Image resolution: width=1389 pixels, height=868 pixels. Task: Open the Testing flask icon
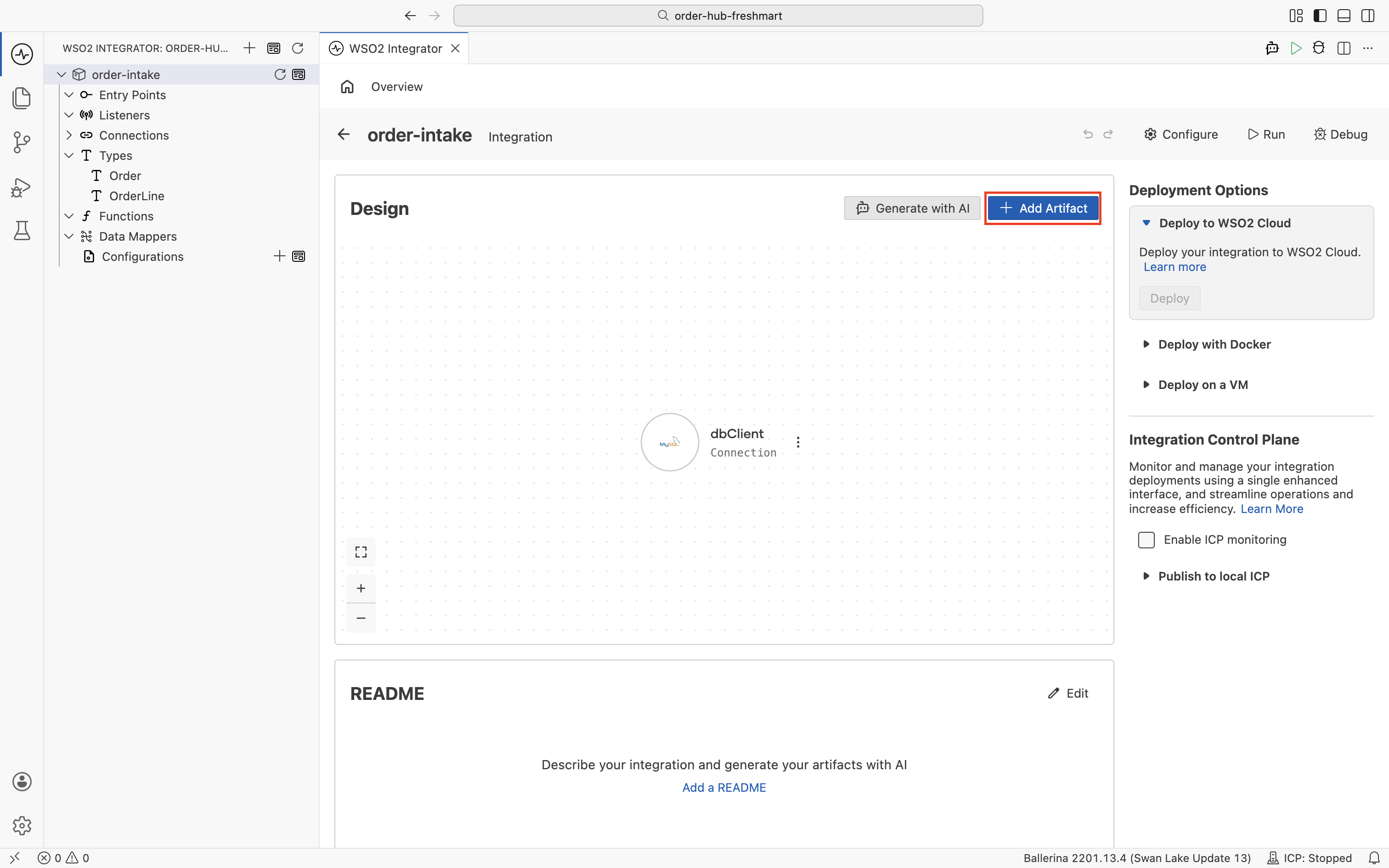coord(22,231)
